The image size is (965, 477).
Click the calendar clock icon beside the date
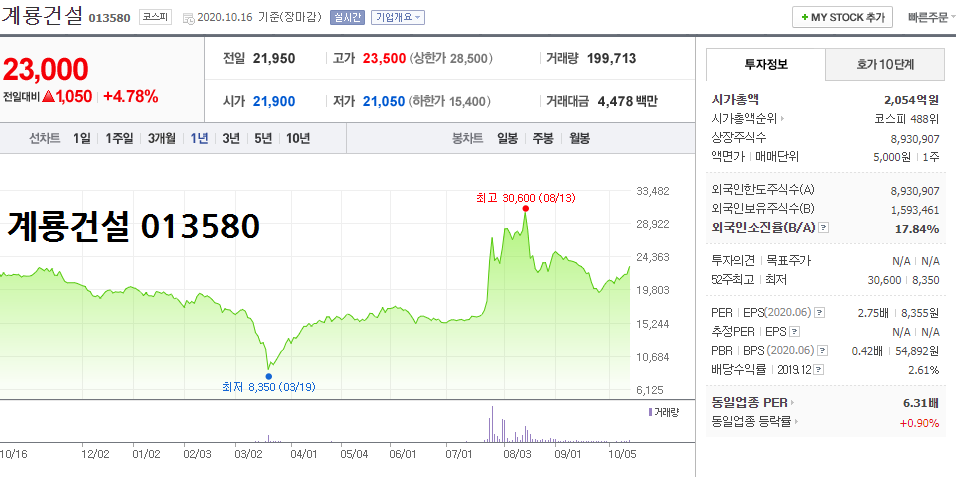(x=189, y=18)
